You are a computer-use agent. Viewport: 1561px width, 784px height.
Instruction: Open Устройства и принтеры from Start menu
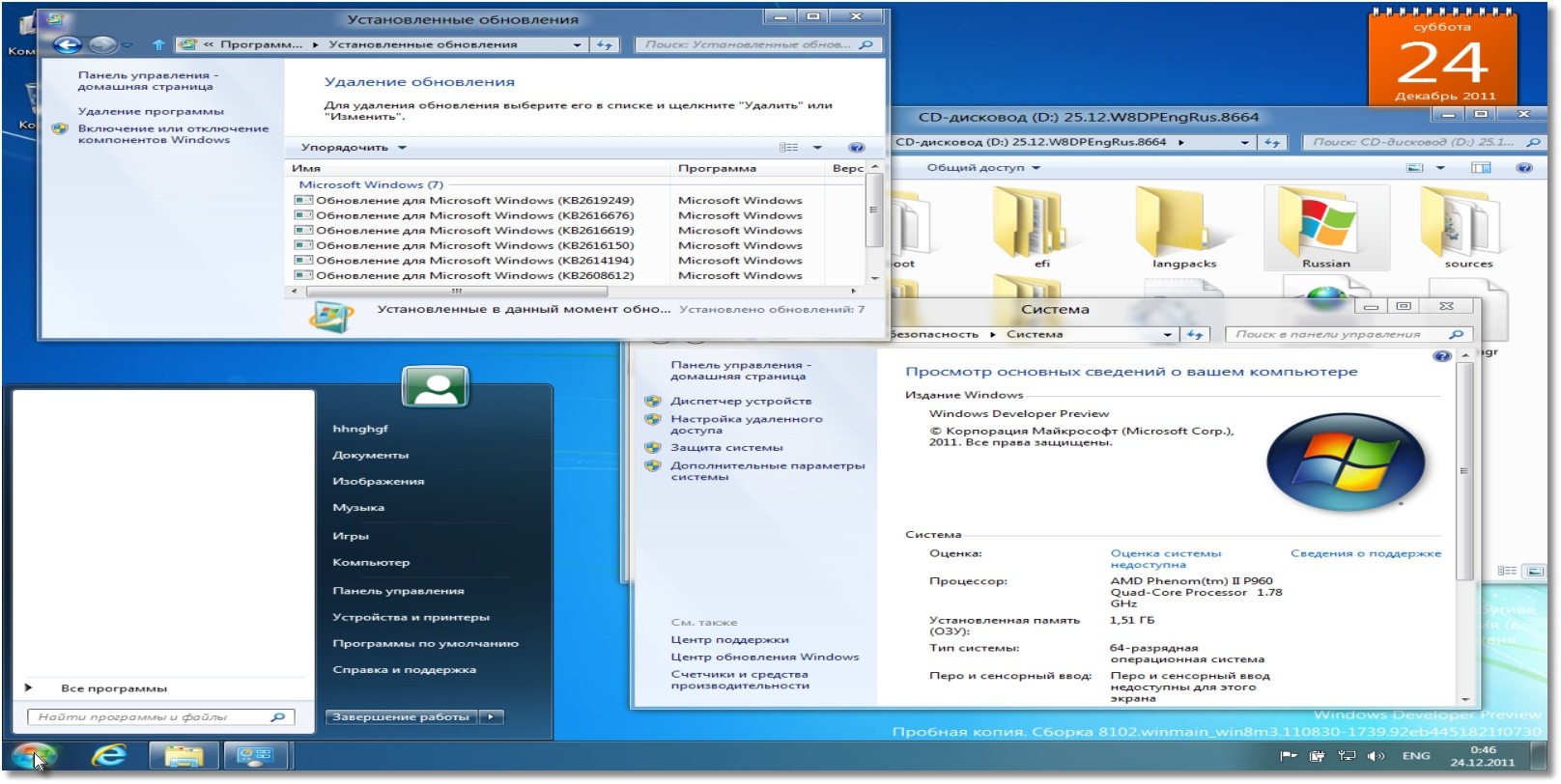click(x=411, y=617)
